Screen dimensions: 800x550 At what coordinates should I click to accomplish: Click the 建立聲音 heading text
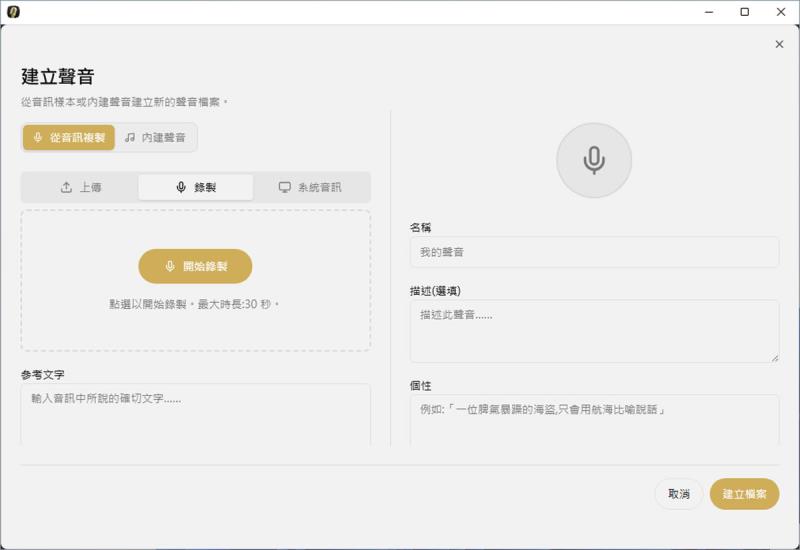click(x=58, y=77)
